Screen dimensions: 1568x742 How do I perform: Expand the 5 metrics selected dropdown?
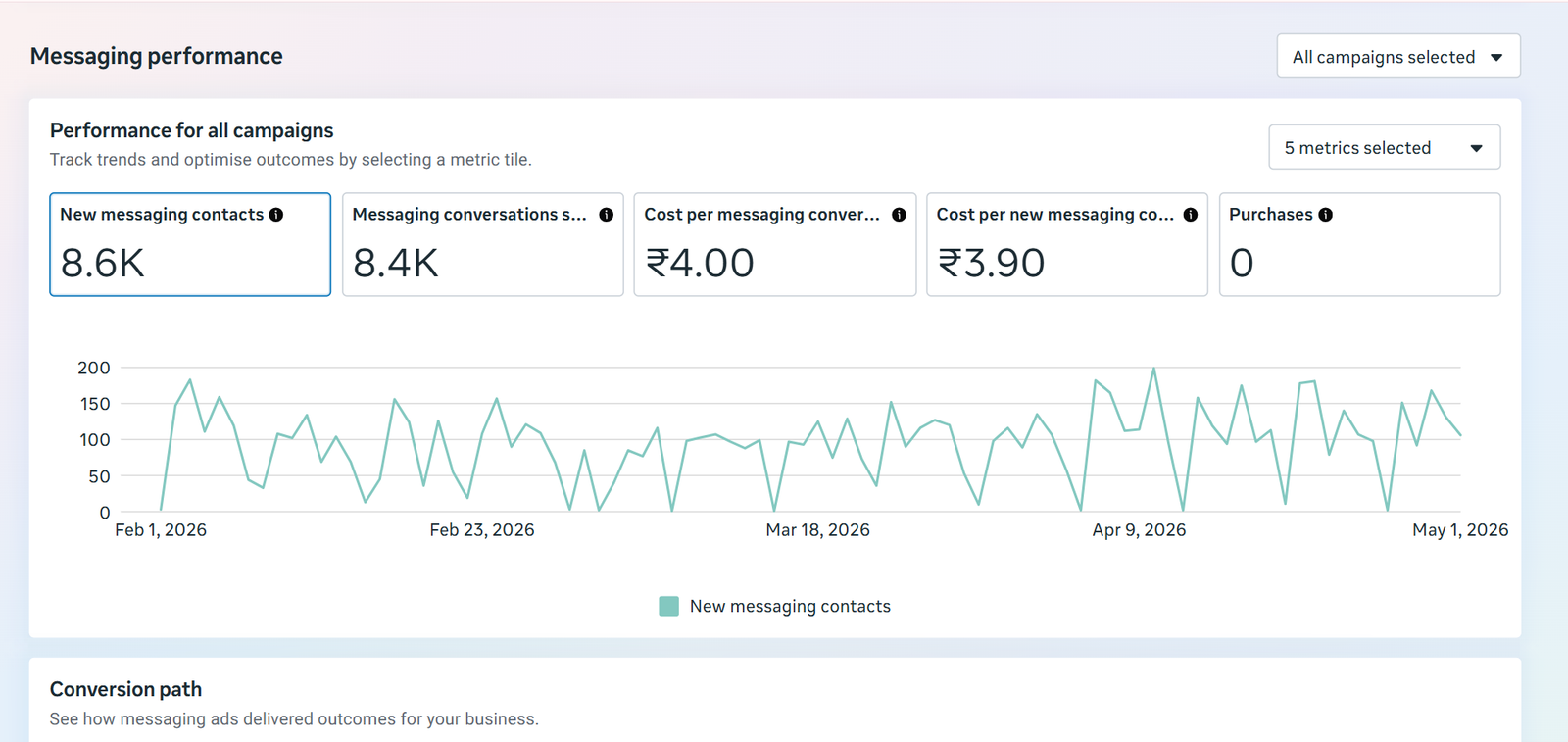point(1384,147)
